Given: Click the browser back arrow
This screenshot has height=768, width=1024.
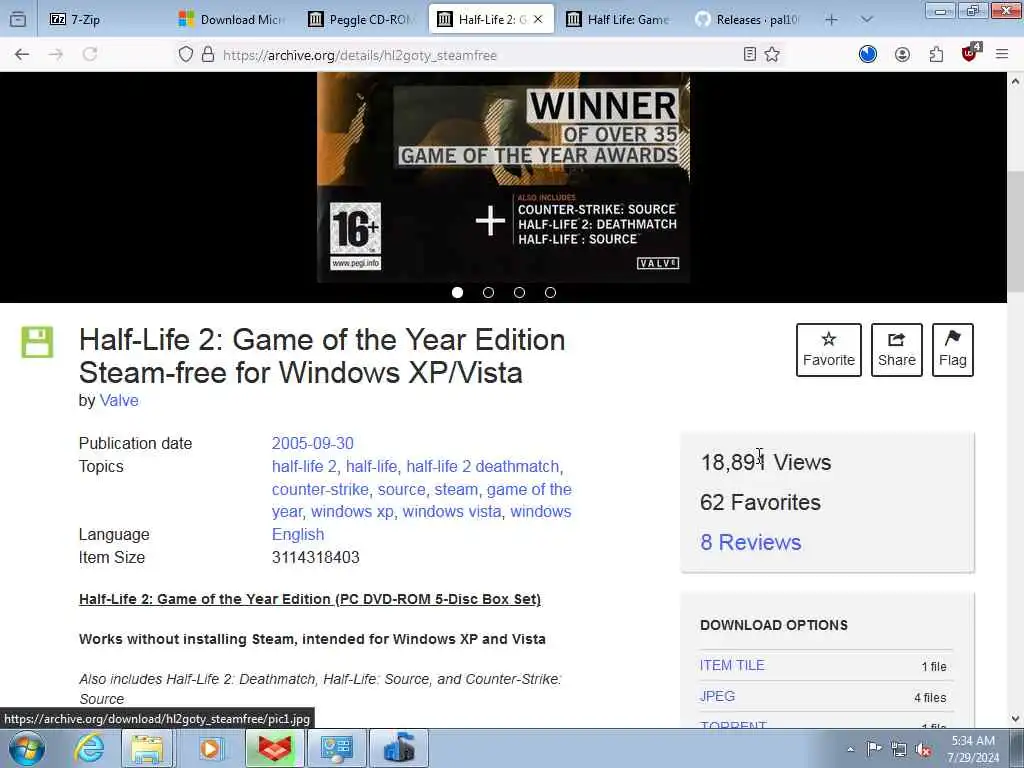Looking at the screenshot, I should (x=22, y=55).
